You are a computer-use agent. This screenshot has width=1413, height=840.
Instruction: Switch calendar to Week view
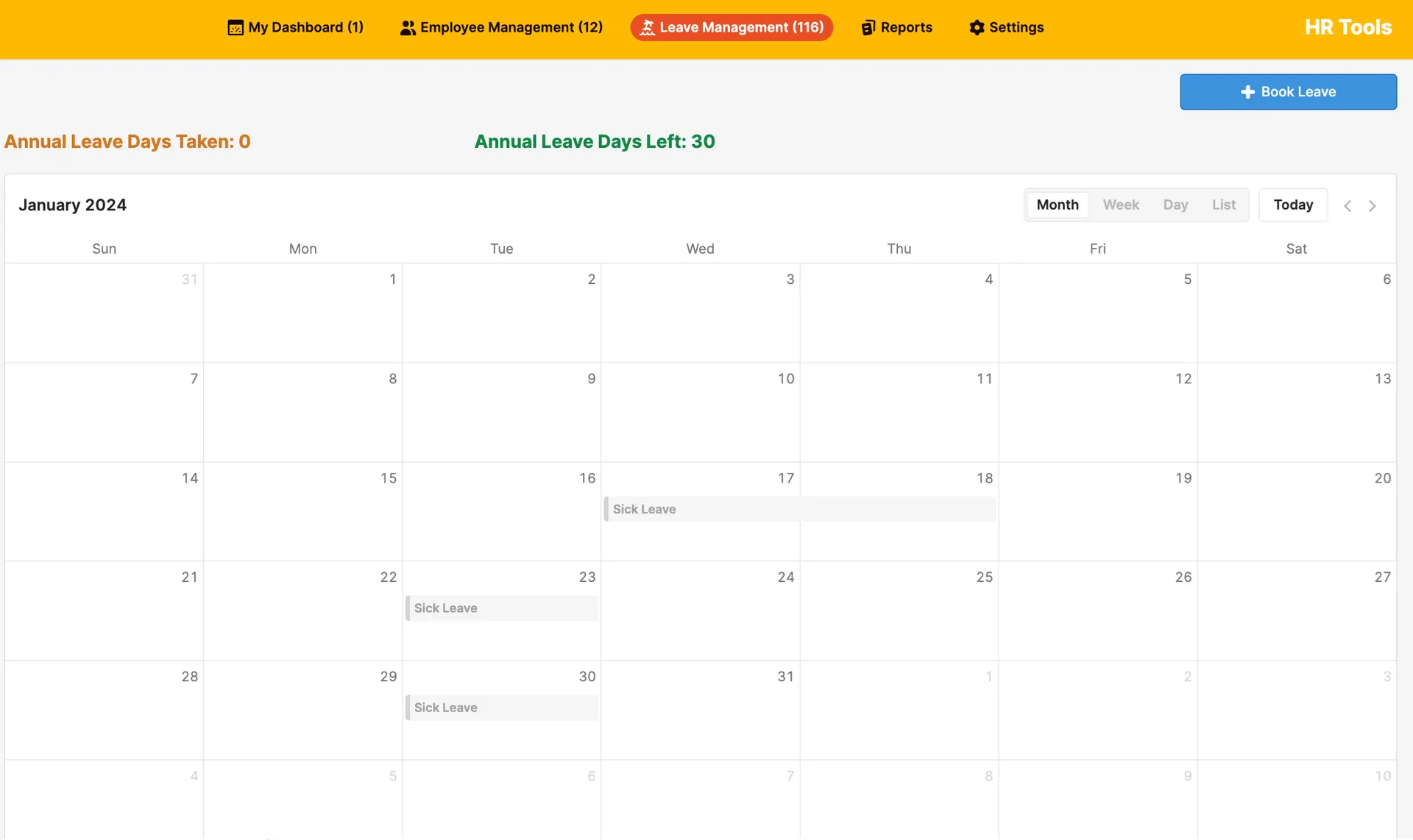pos(1121,205)
